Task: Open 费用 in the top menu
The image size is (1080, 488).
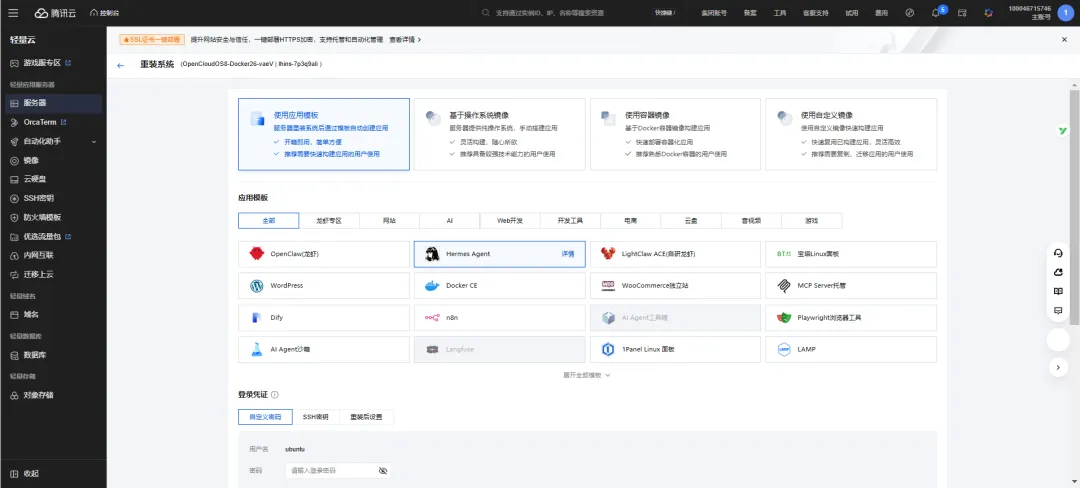Action: click(881, 12)
